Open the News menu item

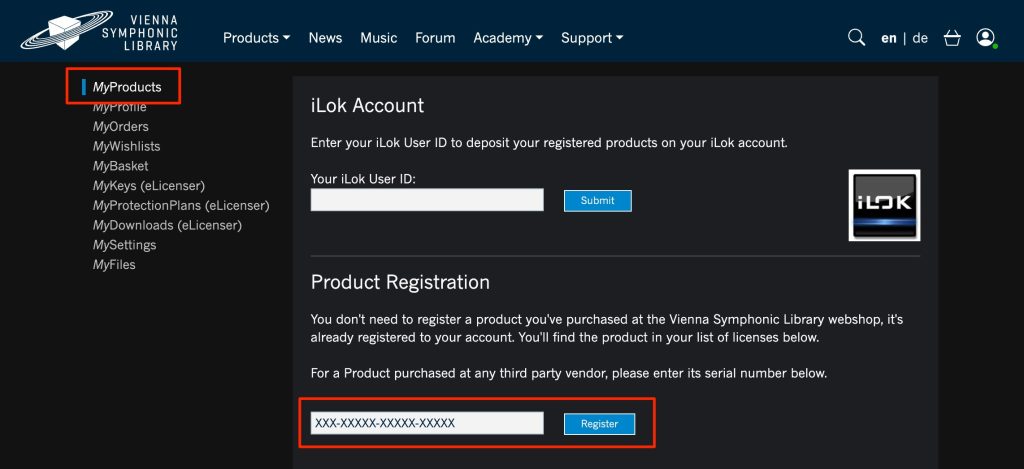click(x=325, y=38)
